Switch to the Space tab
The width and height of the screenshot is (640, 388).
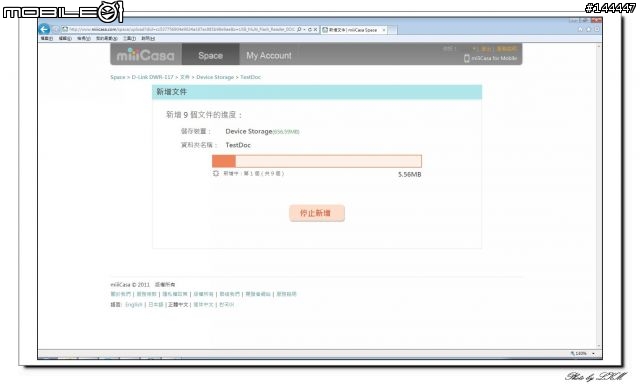pos(211,55)
